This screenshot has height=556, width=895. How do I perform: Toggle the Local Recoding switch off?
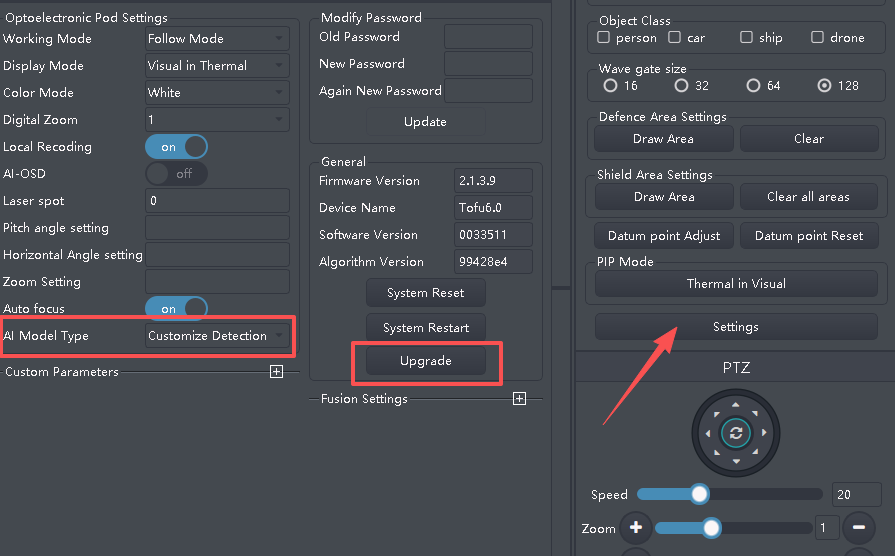click(176, 147)
